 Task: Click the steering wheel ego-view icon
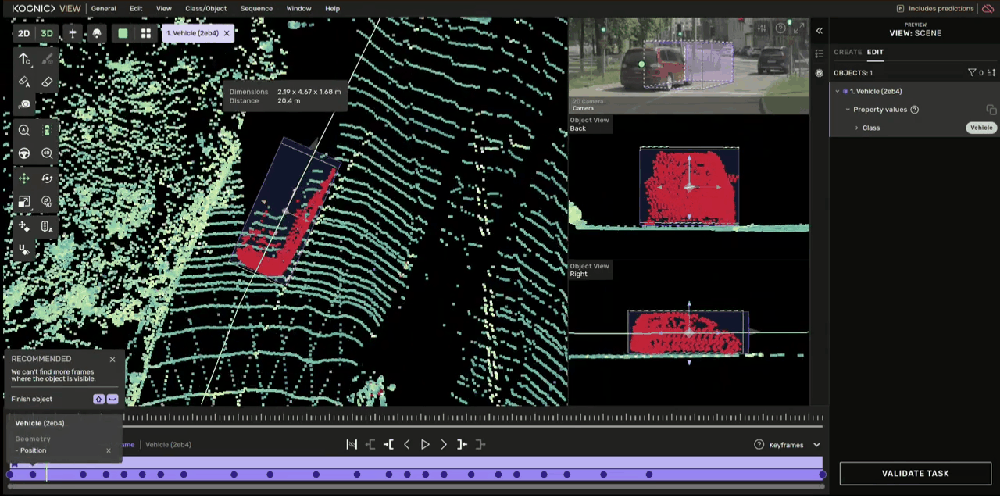click(x=24, y=153)
